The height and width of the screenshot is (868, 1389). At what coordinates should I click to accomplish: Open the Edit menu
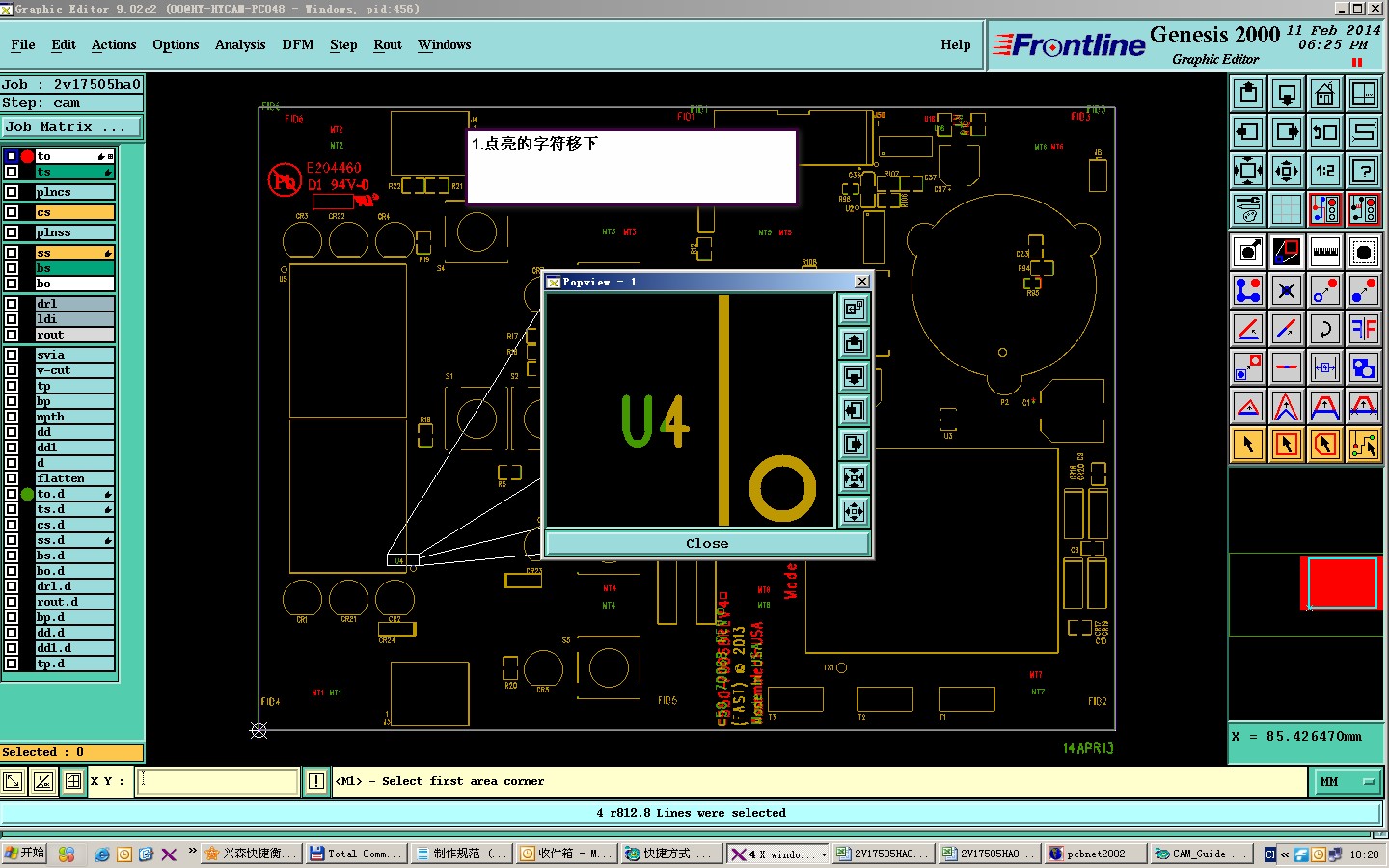[x=64, y=45]
